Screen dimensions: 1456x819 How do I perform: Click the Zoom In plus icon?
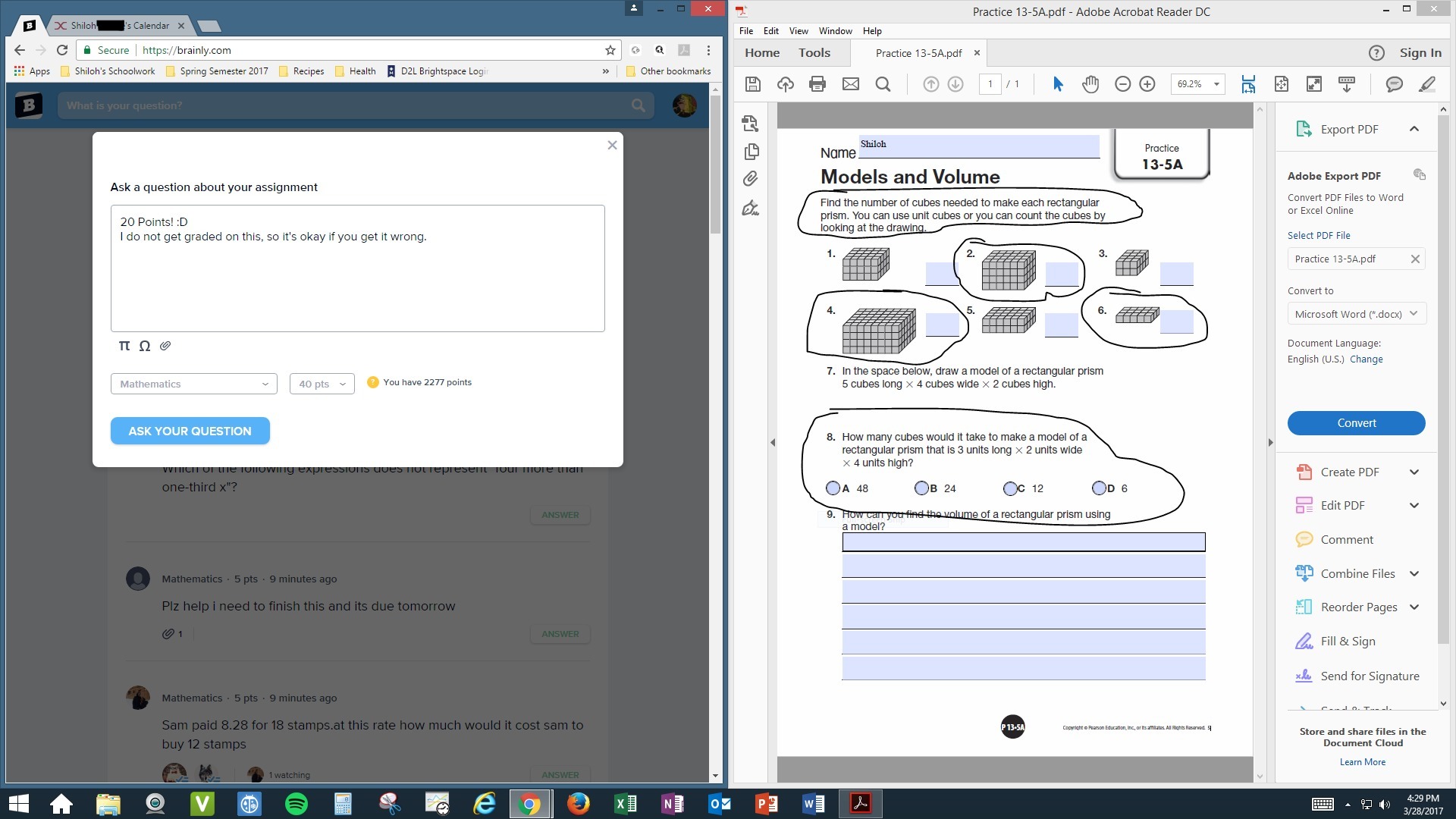[x=1147, y=84]
